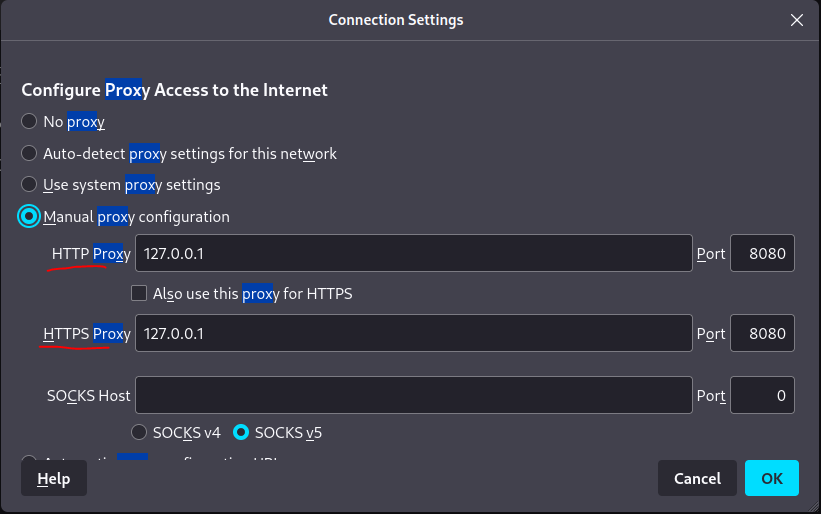Close the Connection Settings dialog
821x514 pixels.
coord(796,20)
